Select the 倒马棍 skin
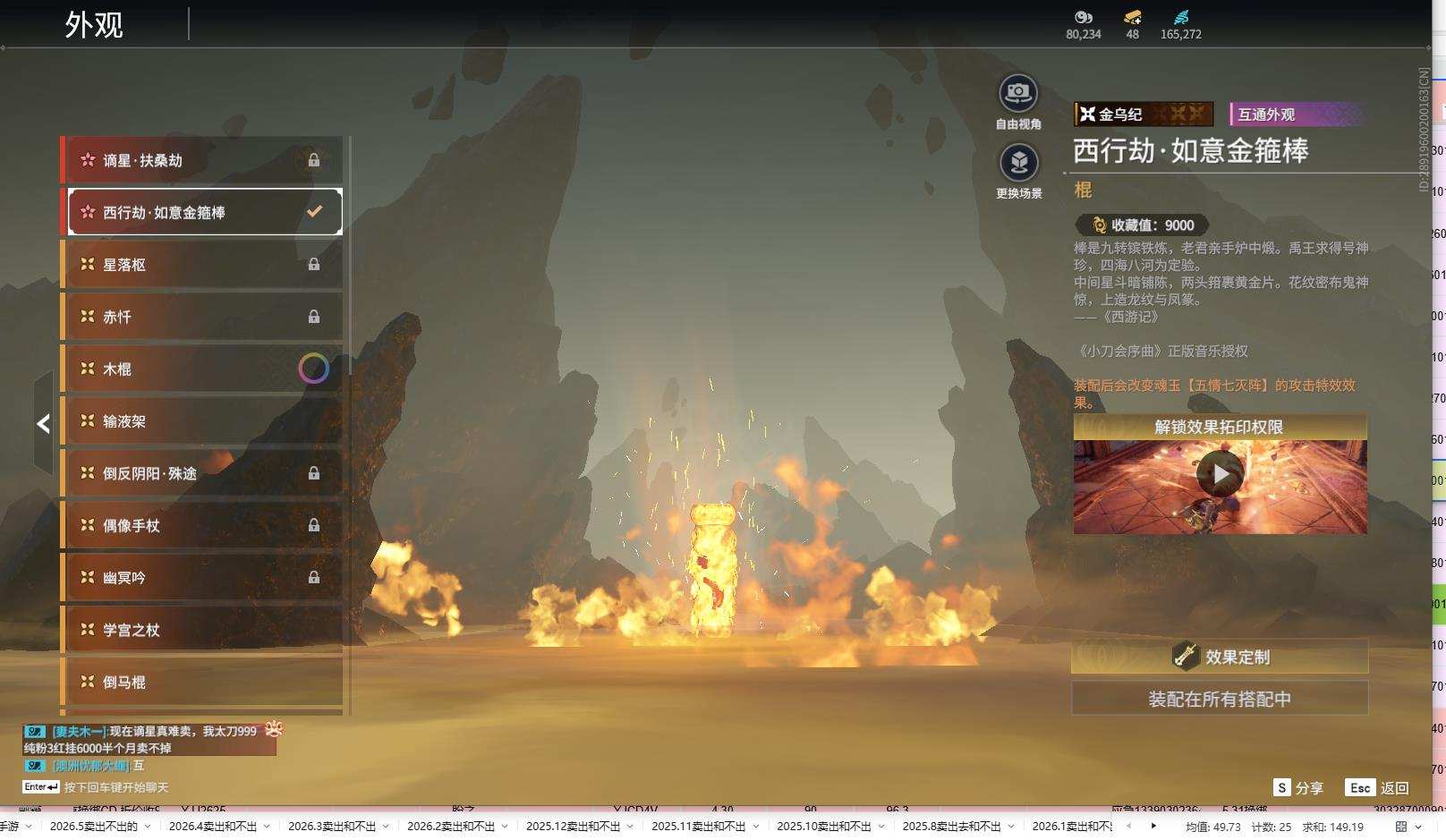1446x840 pixels. click(x=202, y=682)
